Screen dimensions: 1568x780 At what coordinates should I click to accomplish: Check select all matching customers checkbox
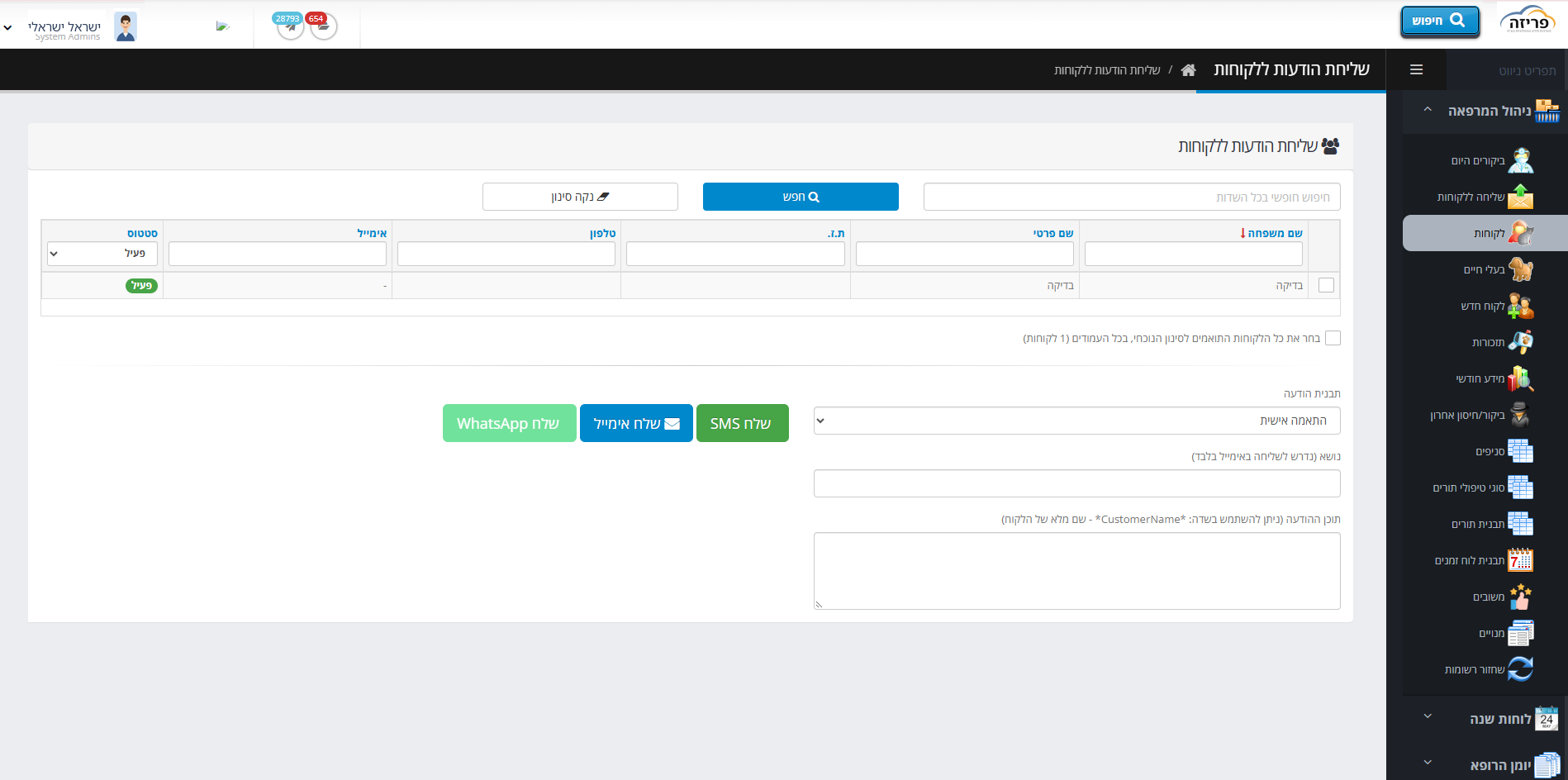pos(1333,338)
